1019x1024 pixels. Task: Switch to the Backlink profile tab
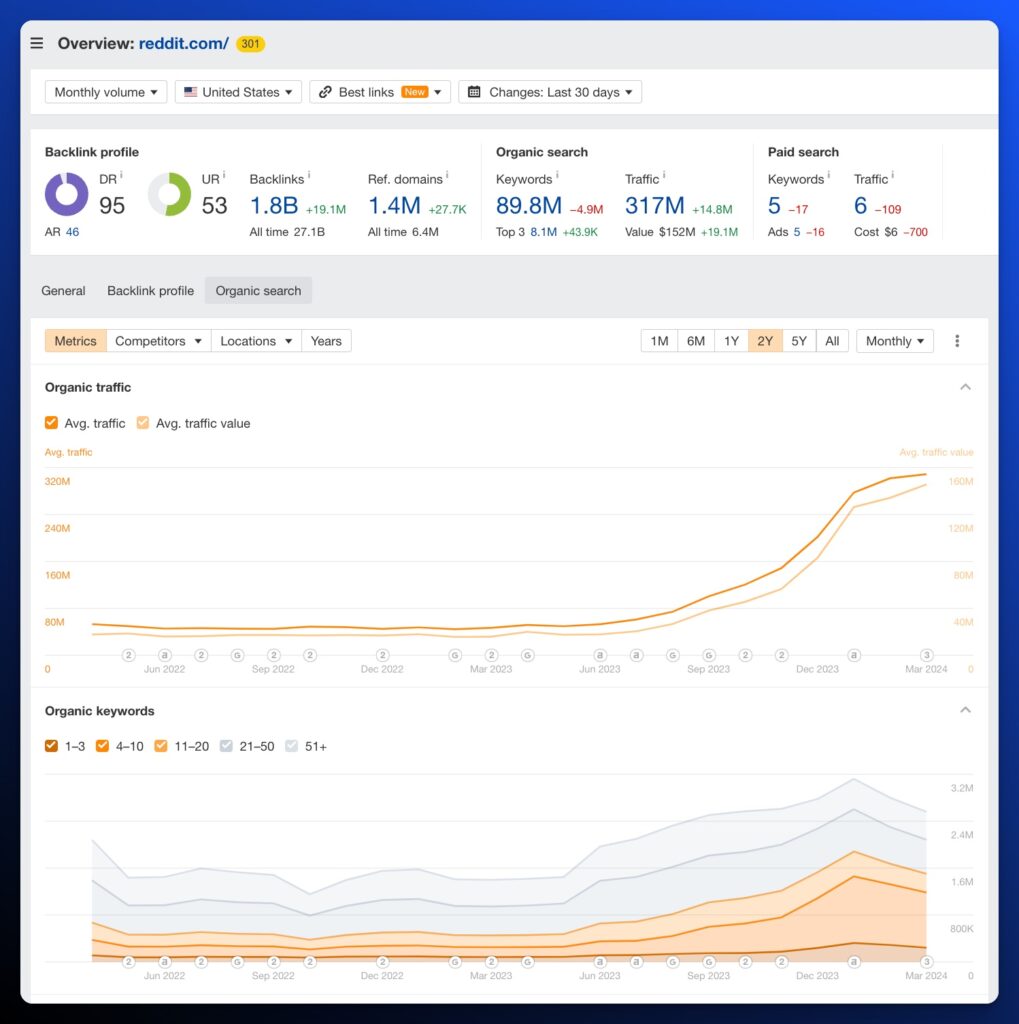(x=150, y=291)
